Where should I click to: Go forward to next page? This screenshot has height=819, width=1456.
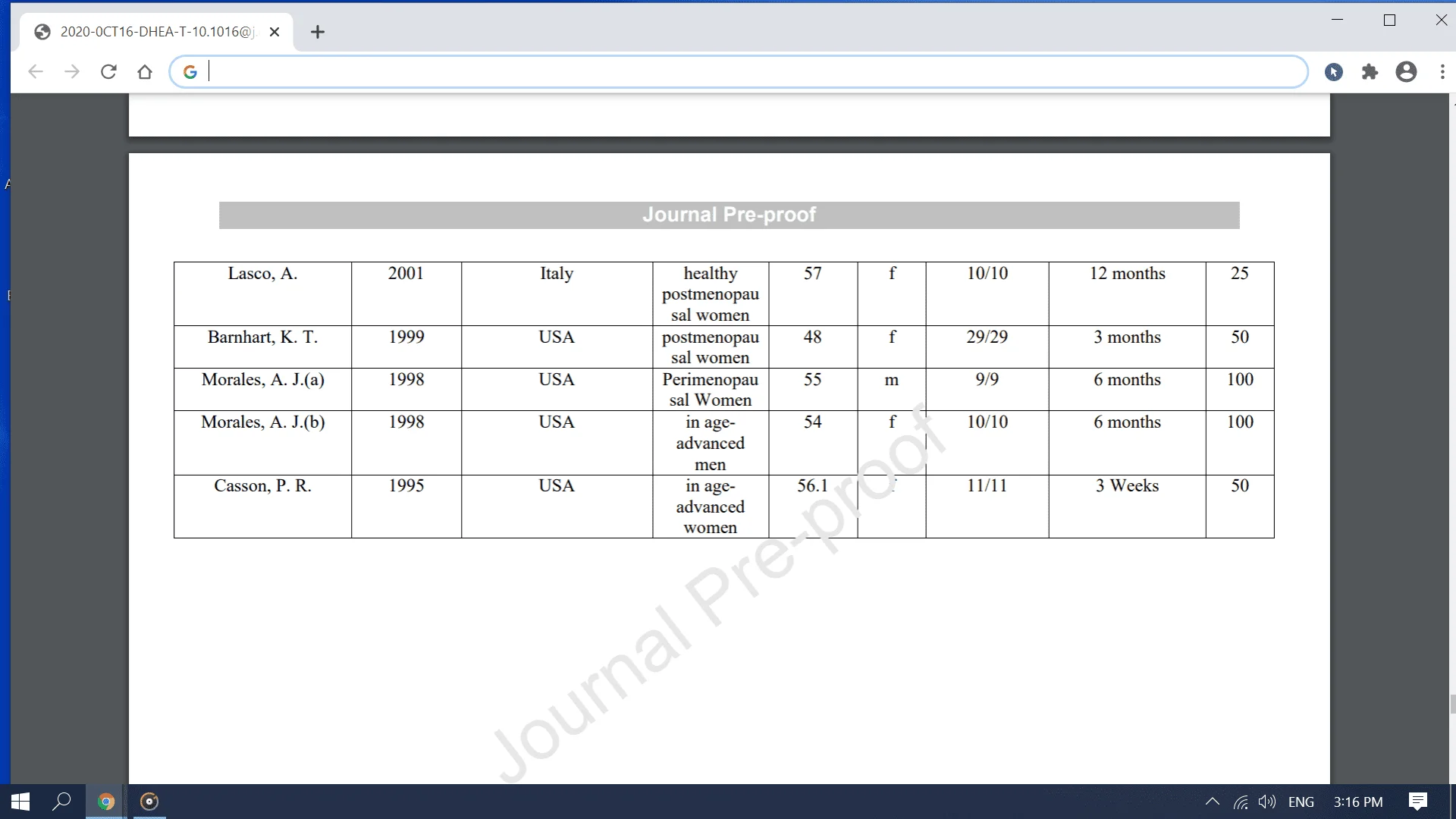click(72, 72)
